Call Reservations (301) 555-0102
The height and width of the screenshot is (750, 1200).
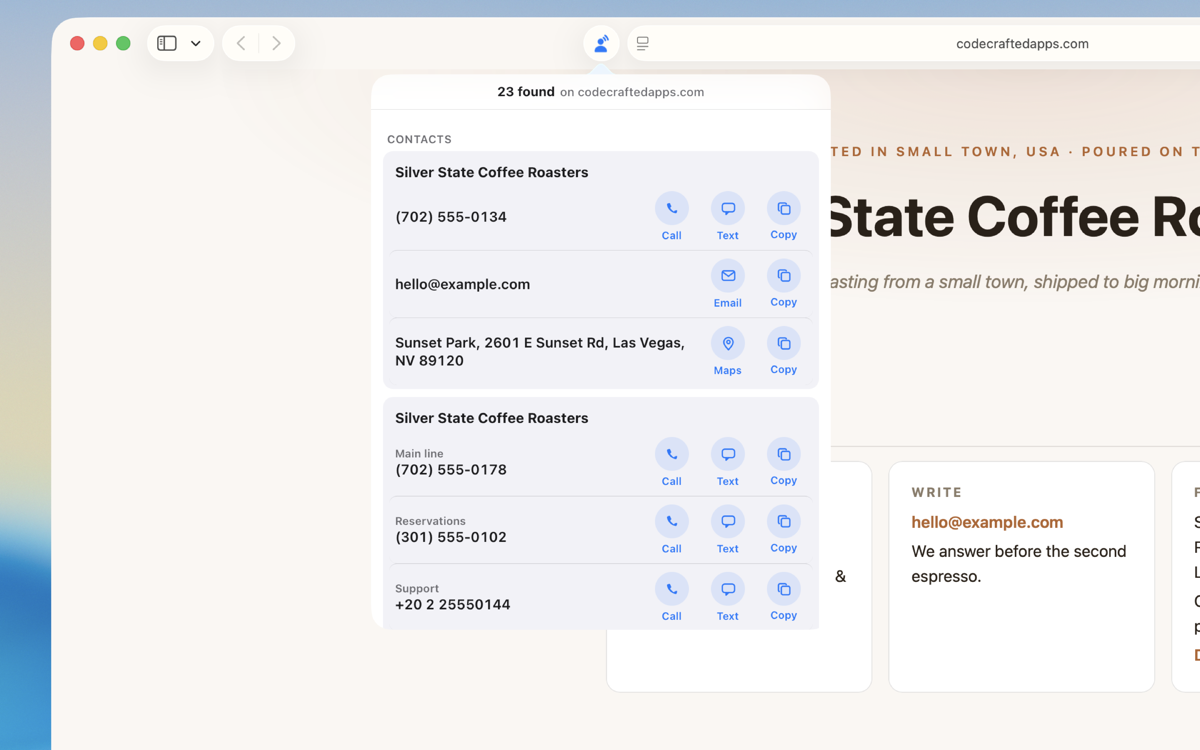[x=672, y=530]
